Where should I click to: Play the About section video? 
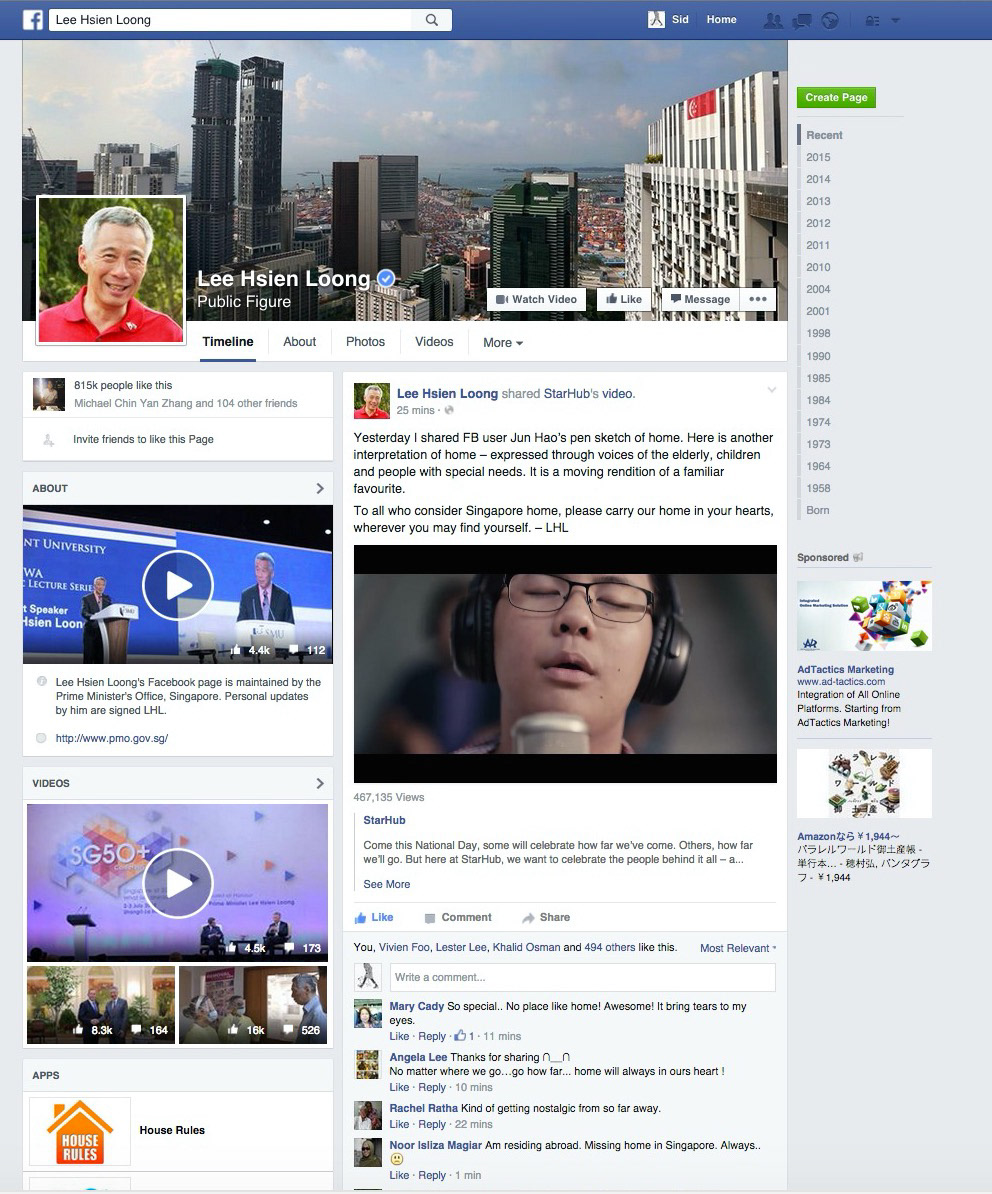click(178, 585)
